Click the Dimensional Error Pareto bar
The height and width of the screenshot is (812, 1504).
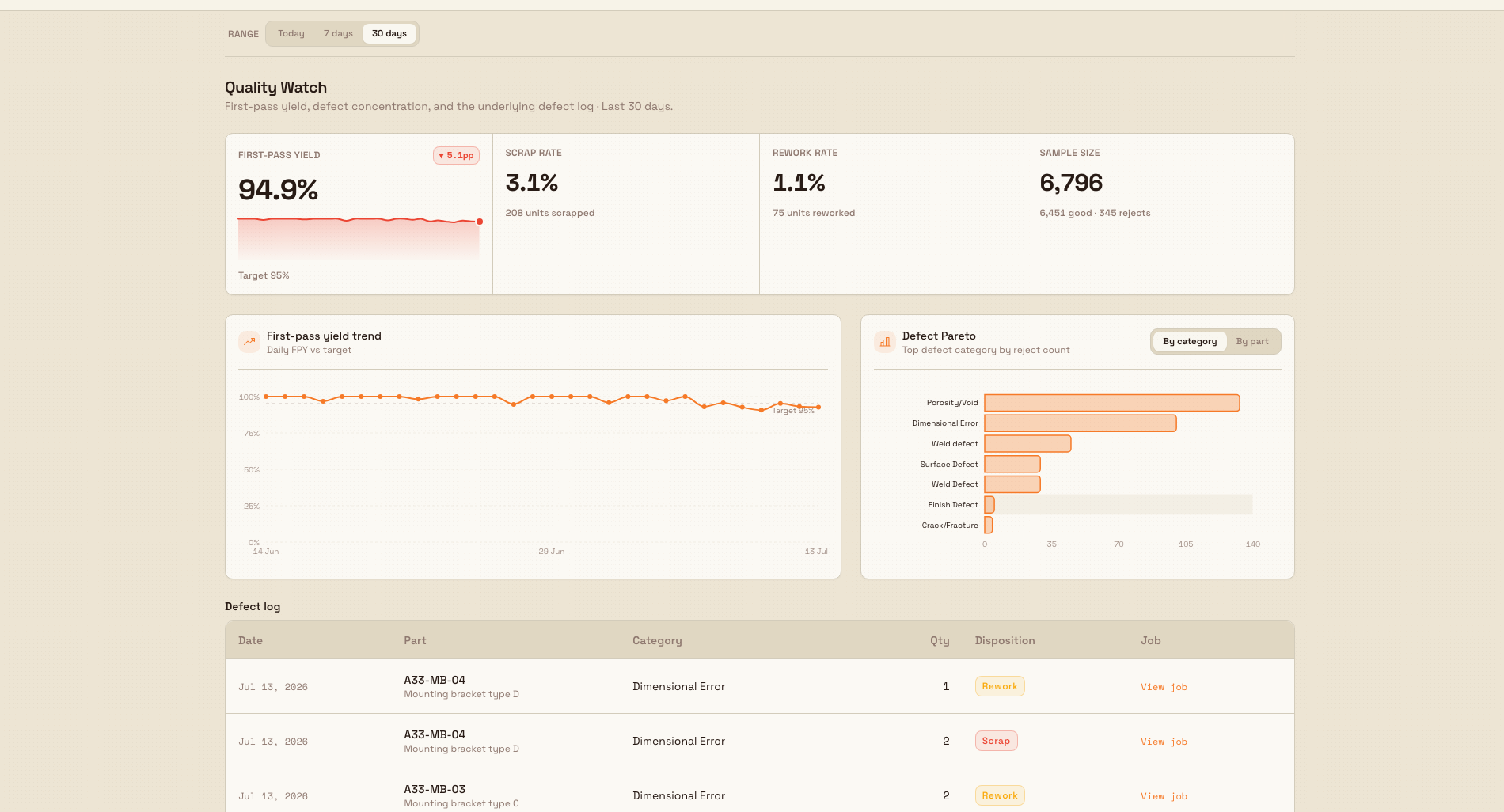click(x=1081, y=423)
